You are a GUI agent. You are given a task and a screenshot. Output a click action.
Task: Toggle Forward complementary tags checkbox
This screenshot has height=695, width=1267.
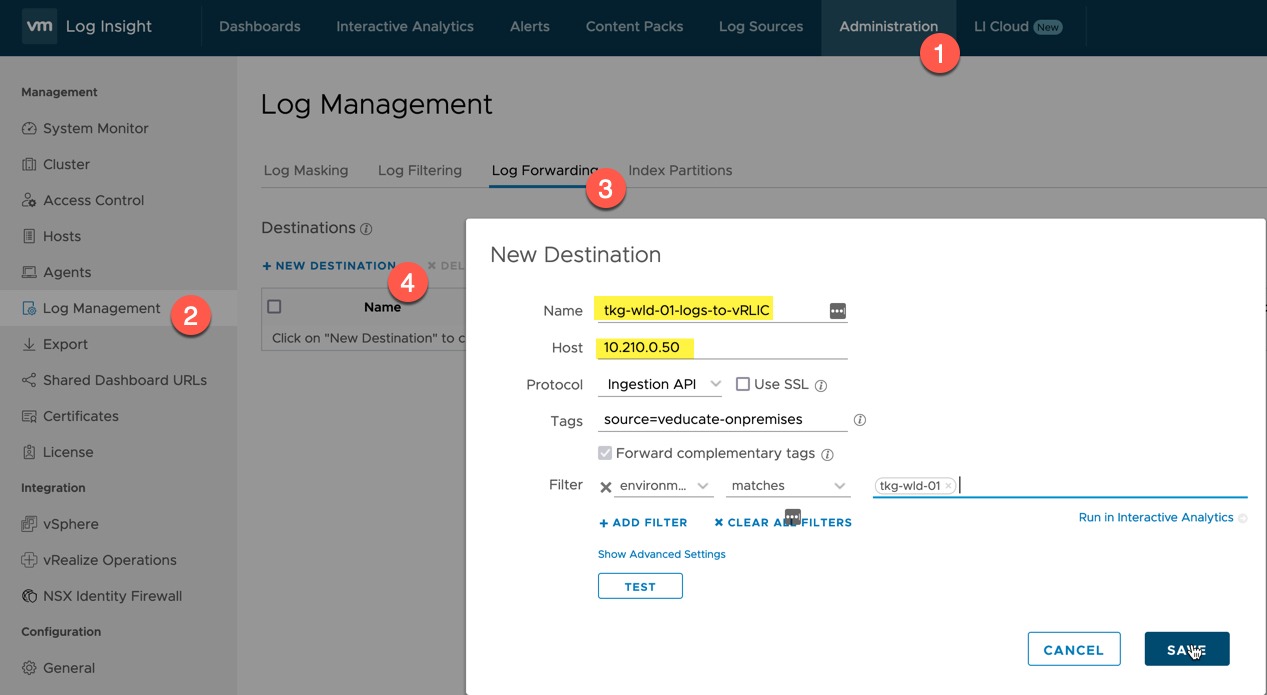click(x=605, y=453)
